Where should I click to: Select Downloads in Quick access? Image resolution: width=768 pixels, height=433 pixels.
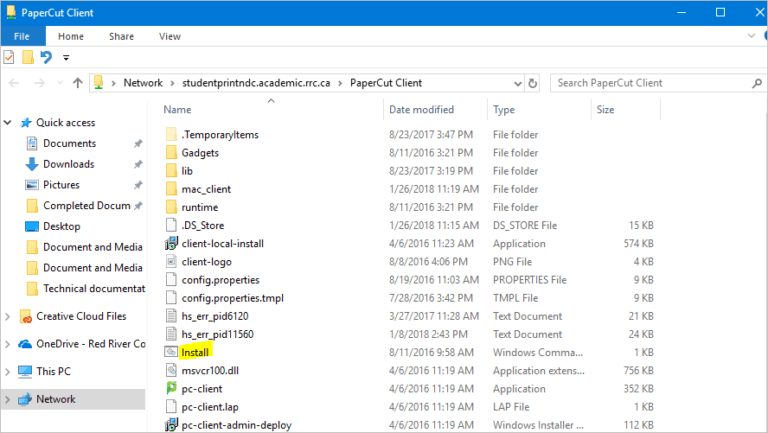(68, 164)
